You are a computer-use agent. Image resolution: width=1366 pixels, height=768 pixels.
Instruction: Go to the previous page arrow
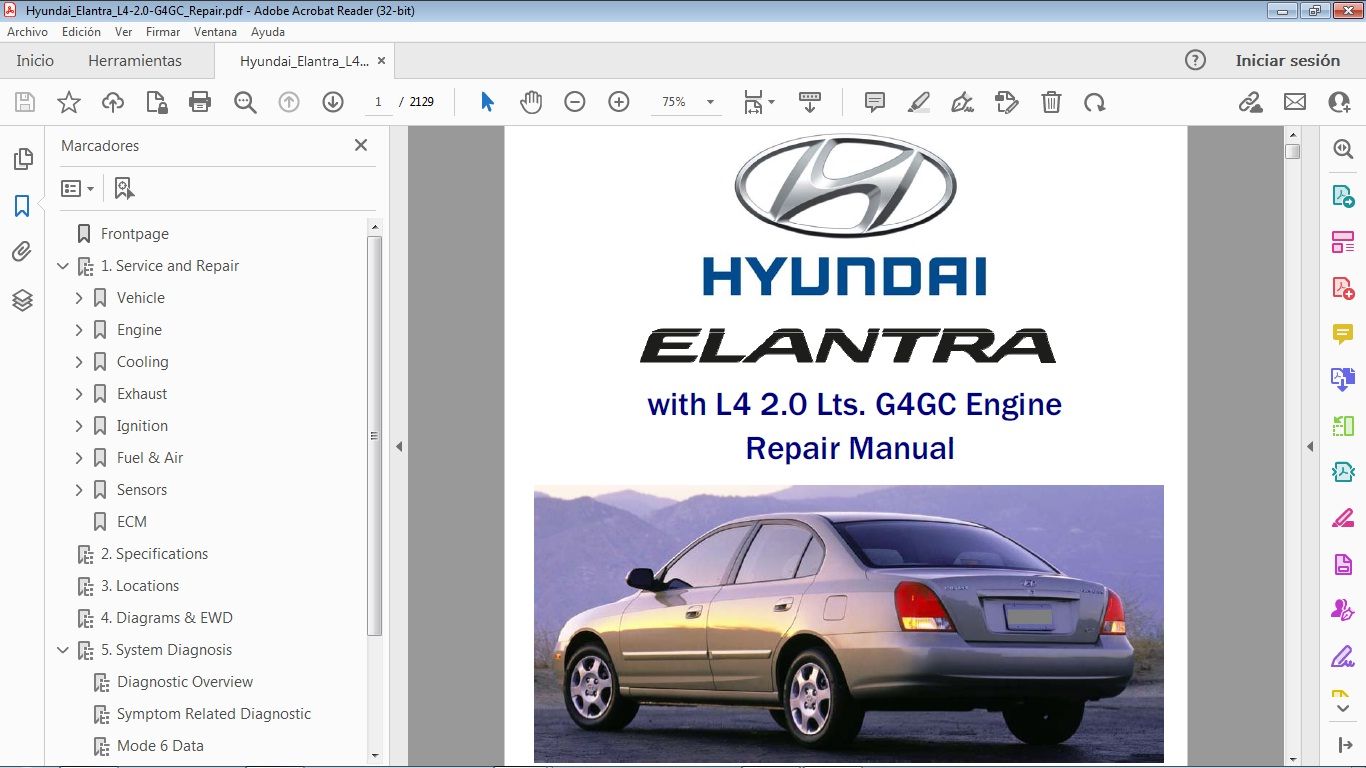(289, 102)
